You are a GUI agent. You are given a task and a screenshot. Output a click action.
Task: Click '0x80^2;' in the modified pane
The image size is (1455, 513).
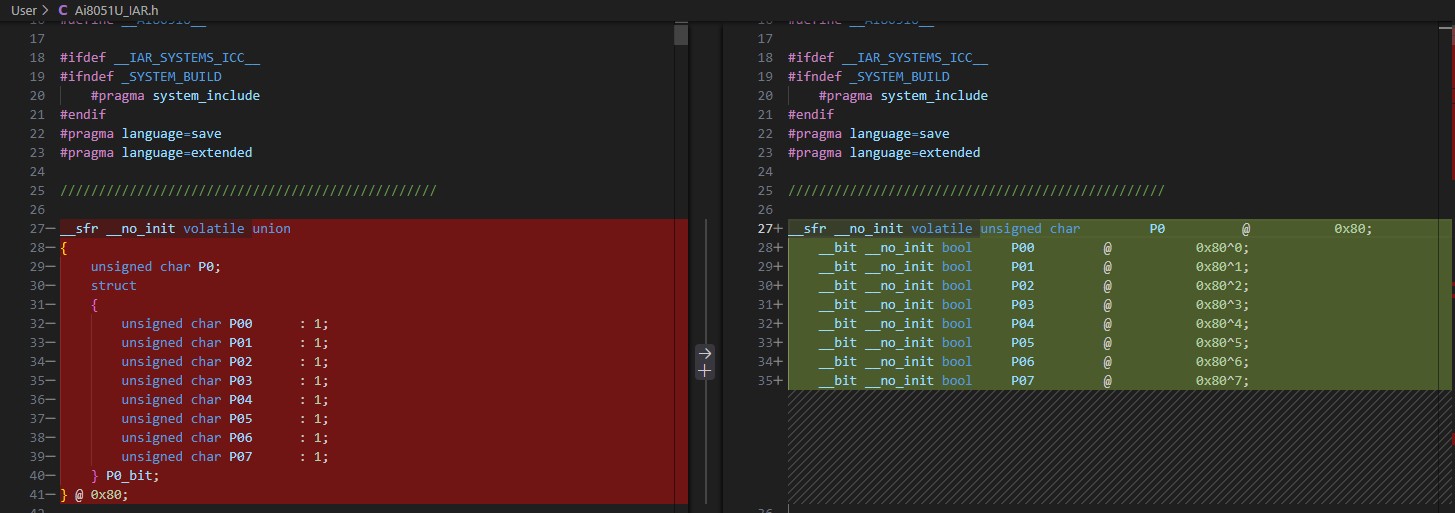click(x=1222, y=286)
